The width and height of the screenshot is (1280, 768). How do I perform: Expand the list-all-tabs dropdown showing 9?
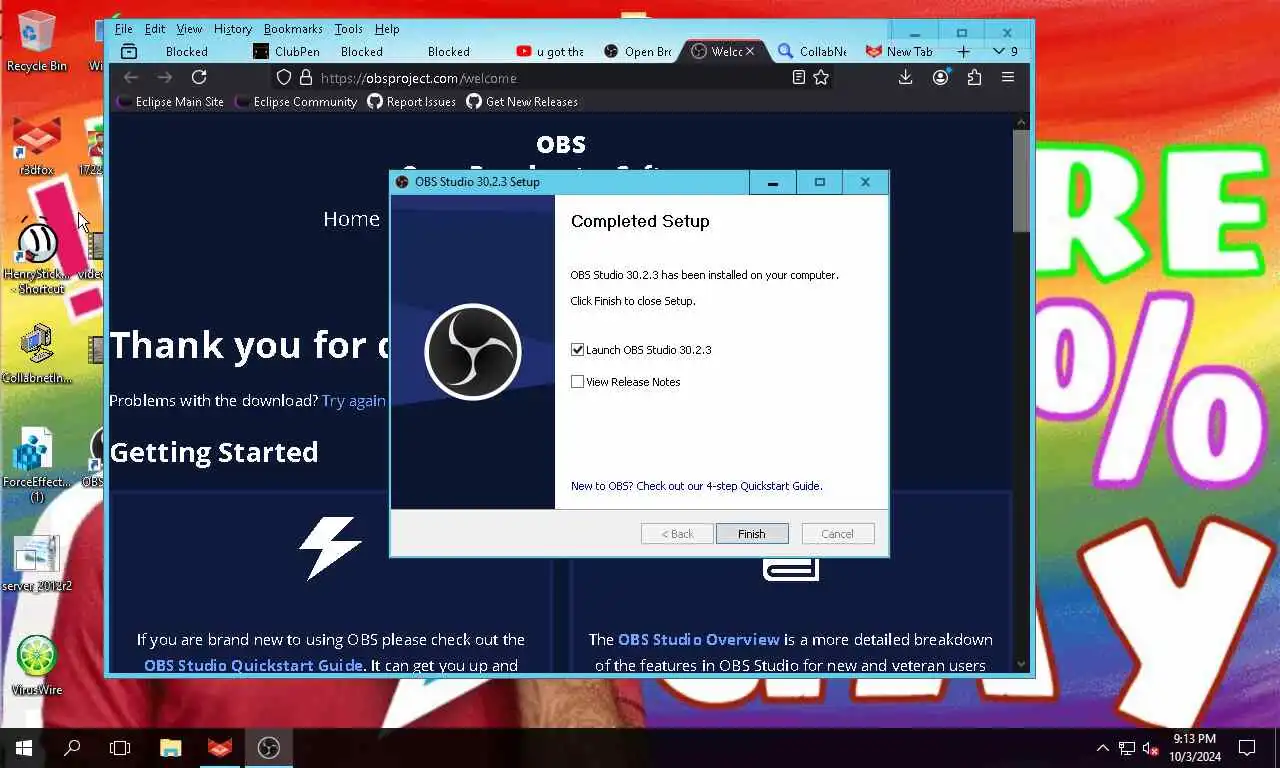(x=1004, y=51)
